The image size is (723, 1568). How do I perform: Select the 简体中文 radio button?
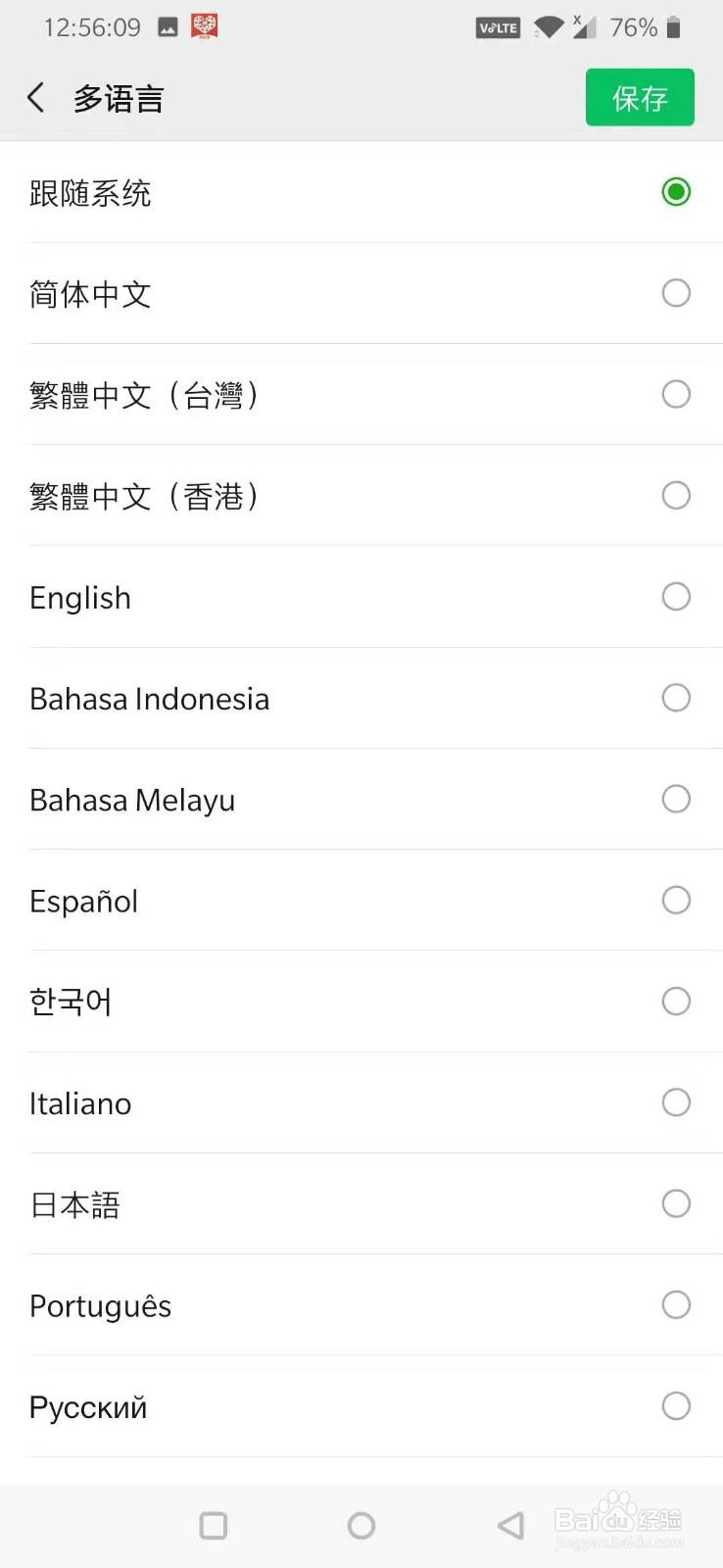click(676, 293)
